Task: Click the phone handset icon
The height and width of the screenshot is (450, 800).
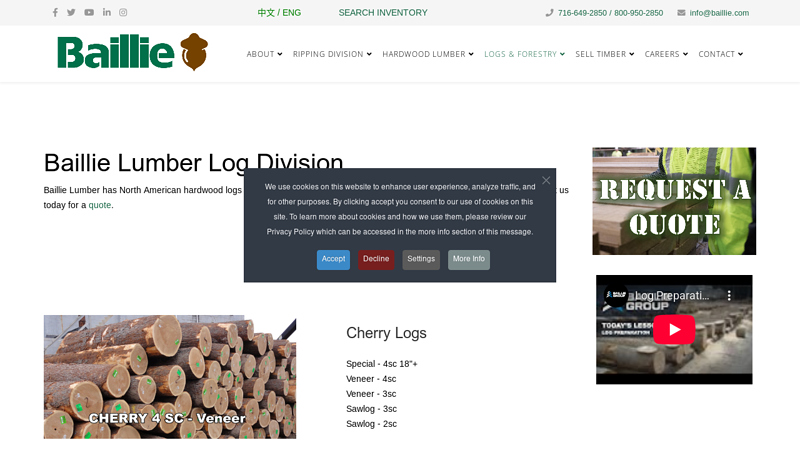Action: [549, 13]
